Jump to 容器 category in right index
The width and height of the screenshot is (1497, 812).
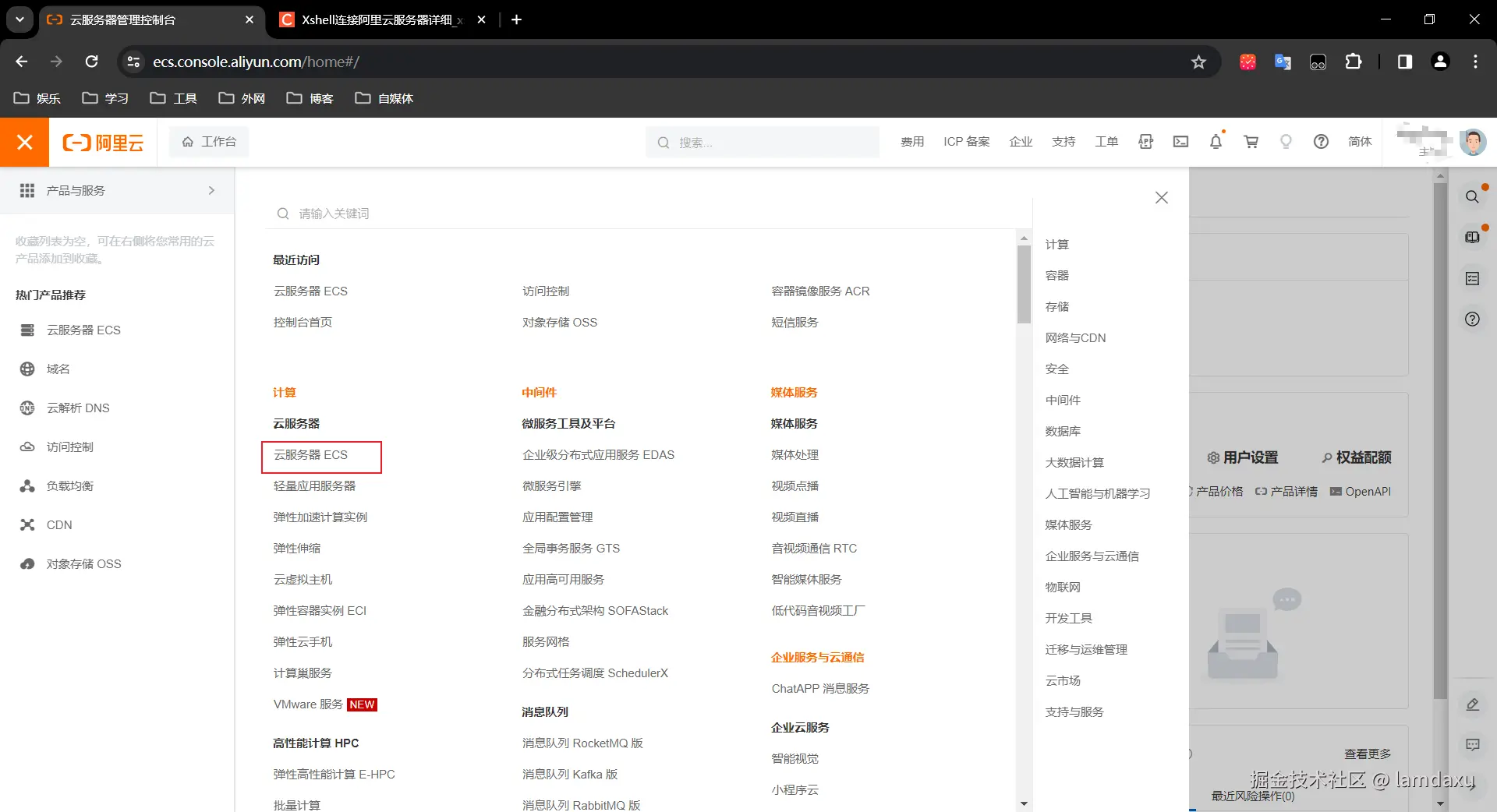coord(1057,276)
